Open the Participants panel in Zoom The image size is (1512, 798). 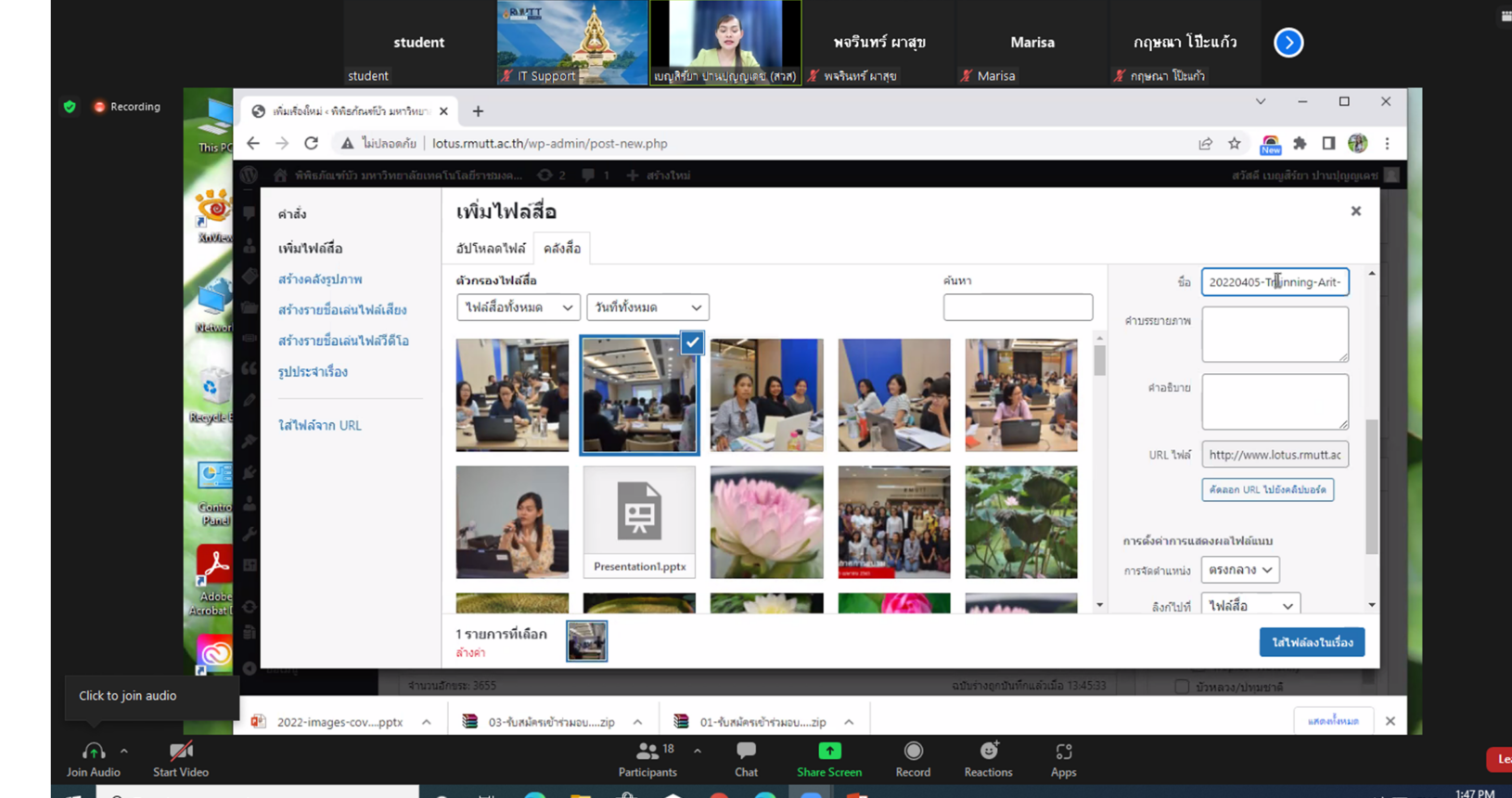click(x=647, y=759)
